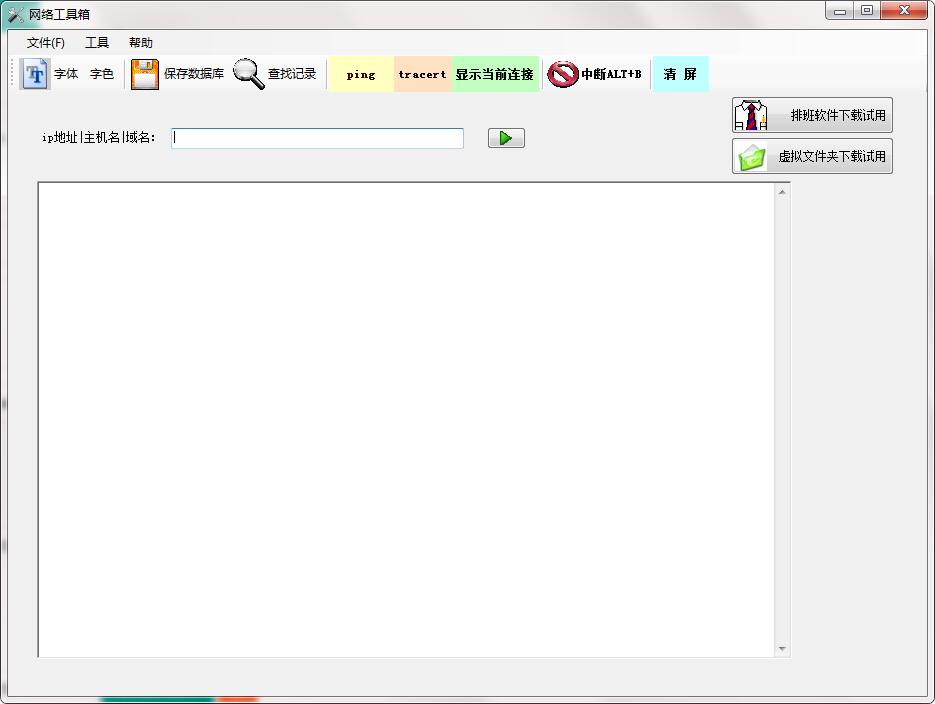
Task: Click 显示当前连接 to show connections
Action: pos(495,74)
